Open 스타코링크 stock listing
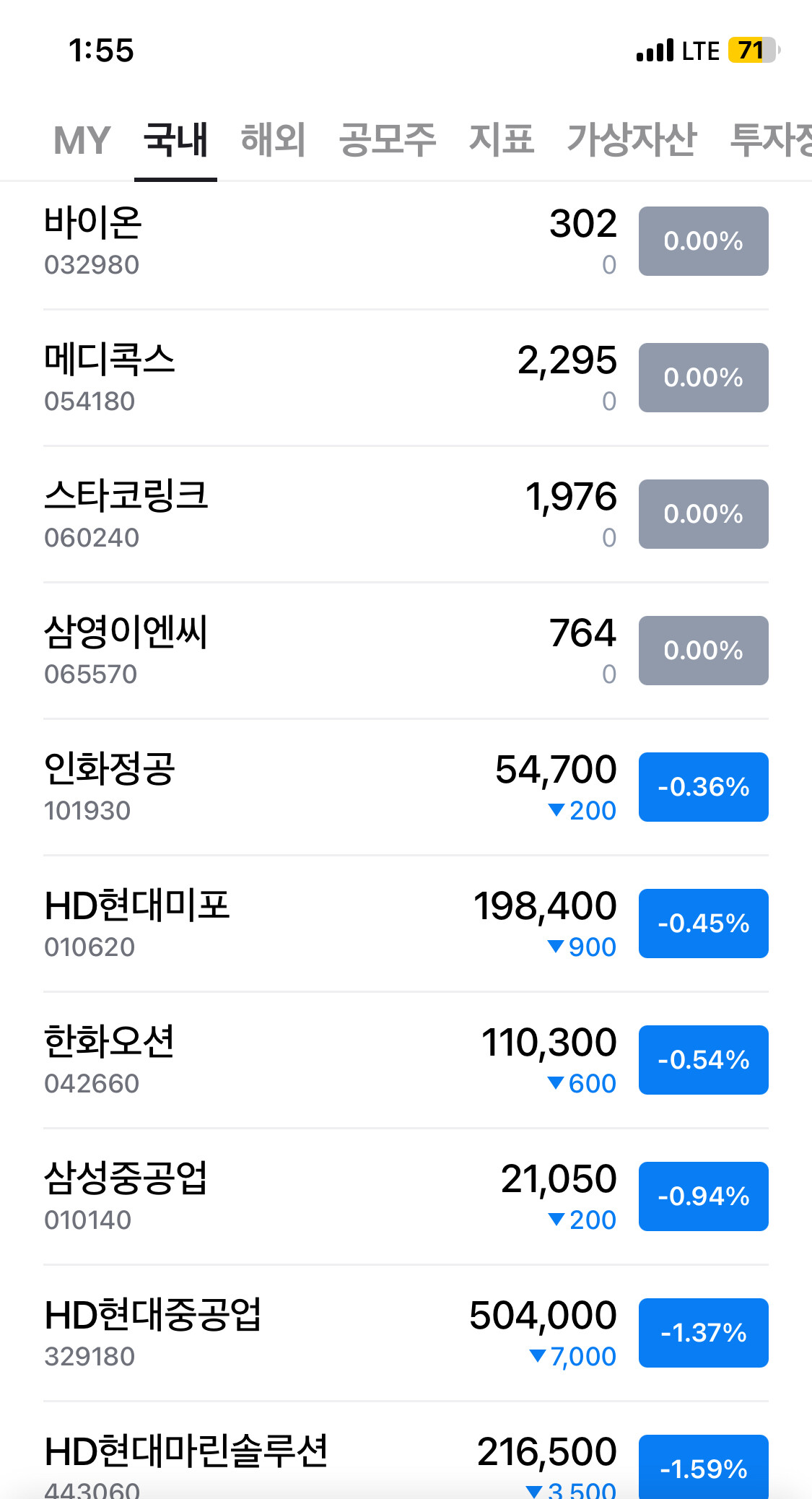The height and width of the screenshot is (1499, 812). pos(126,497)
